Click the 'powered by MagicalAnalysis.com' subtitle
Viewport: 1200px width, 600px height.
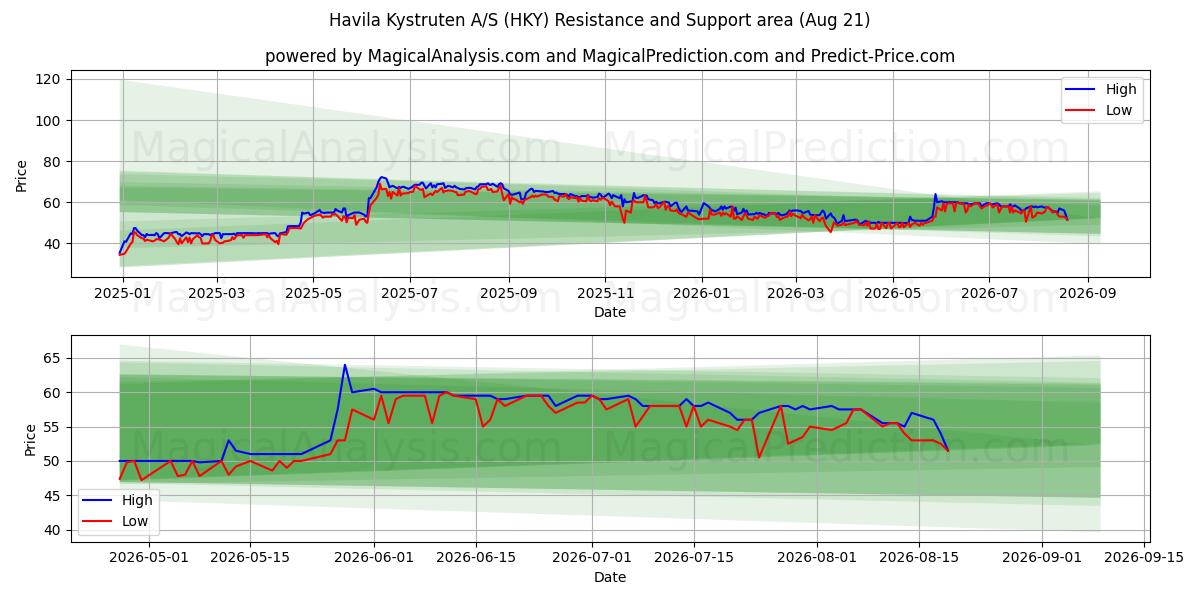[x=610, y=56]
